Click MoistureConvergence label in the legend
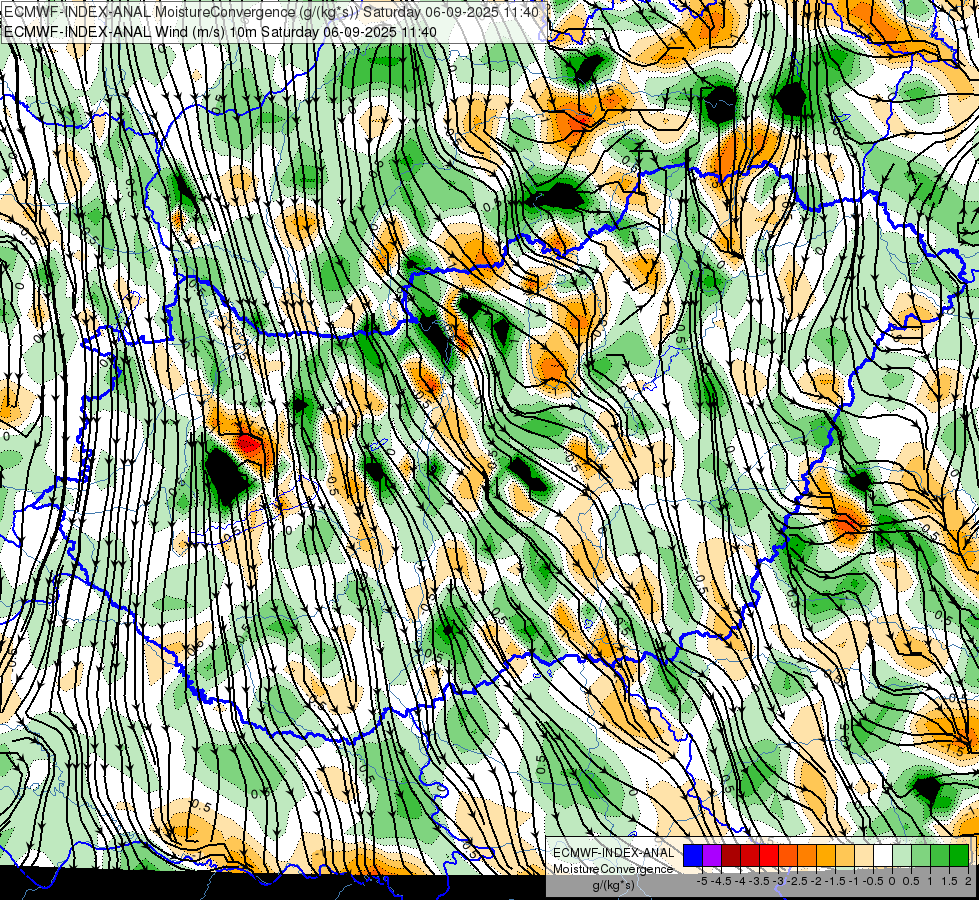This screenshot has width=979, height=900. tap(613, 869)
